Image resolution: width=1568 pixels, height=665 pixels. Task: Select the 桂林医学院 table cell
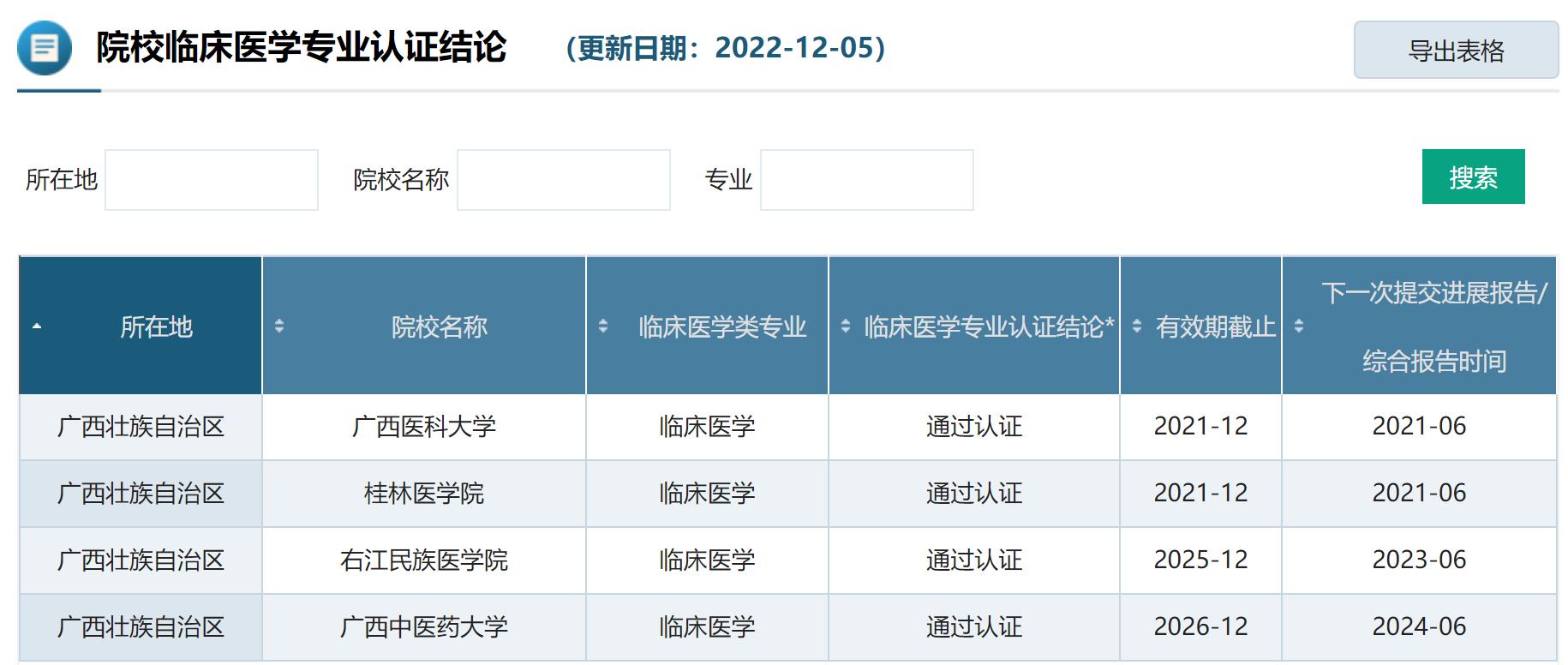tap(424, 494)
